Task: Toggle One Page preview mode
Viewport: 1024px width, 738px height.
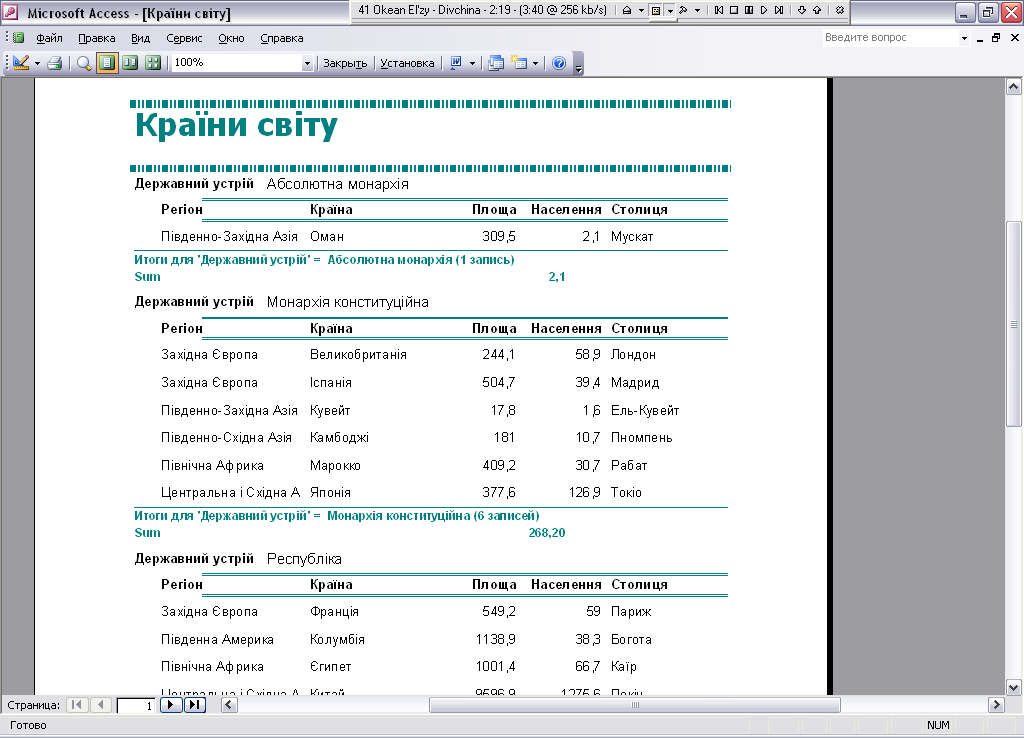Action: [107, 63]
